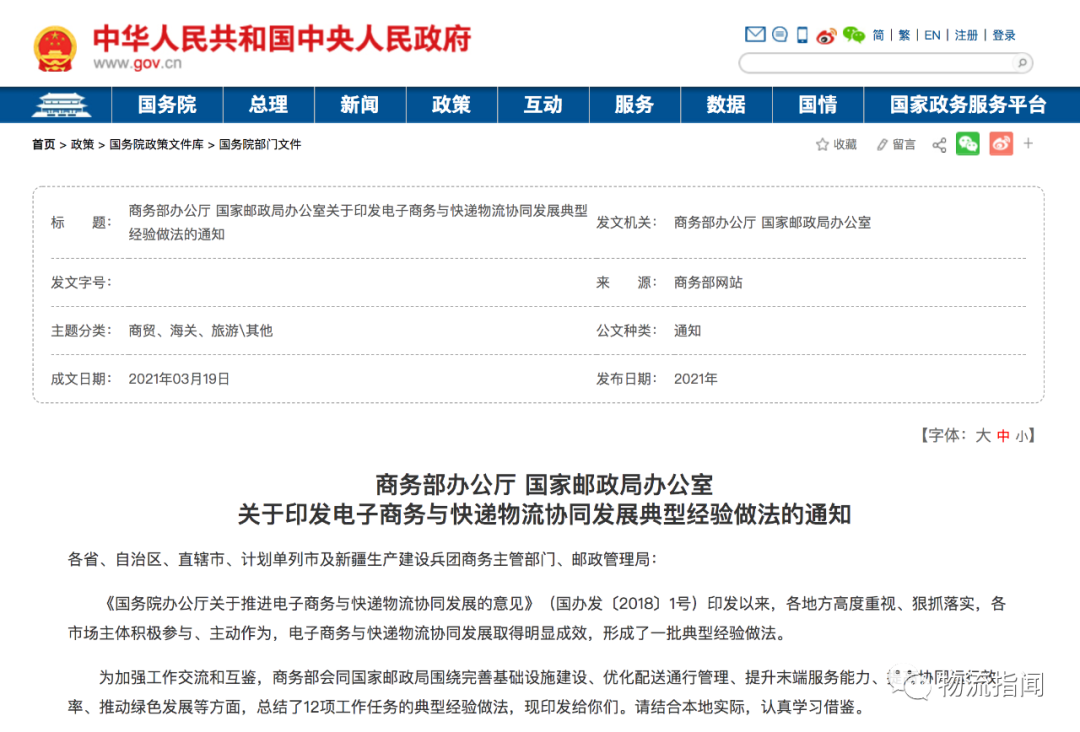This screenshot has width=1080, height=732.
Task: Switch to simplified Chinese 简
Action: point(878,35)
